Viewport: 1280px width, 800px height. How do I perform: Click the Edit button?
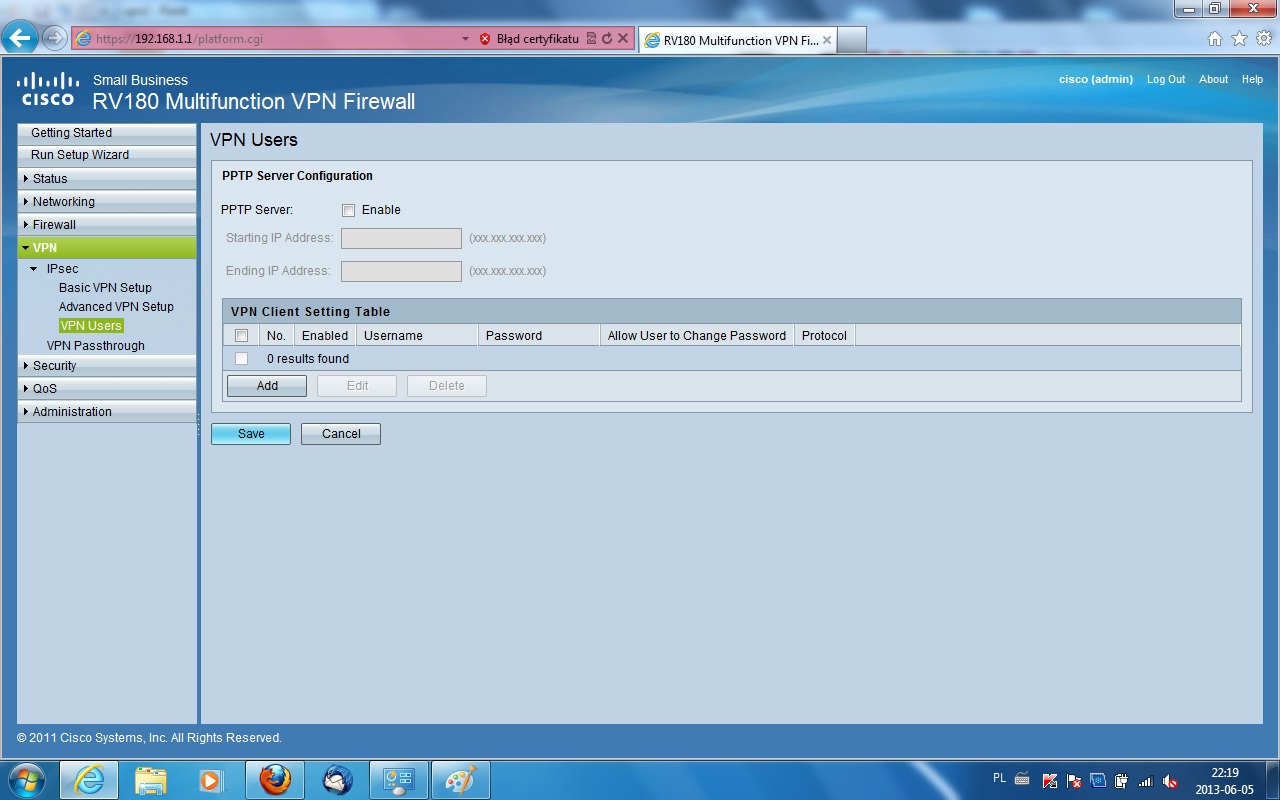[x=357, y=386]
